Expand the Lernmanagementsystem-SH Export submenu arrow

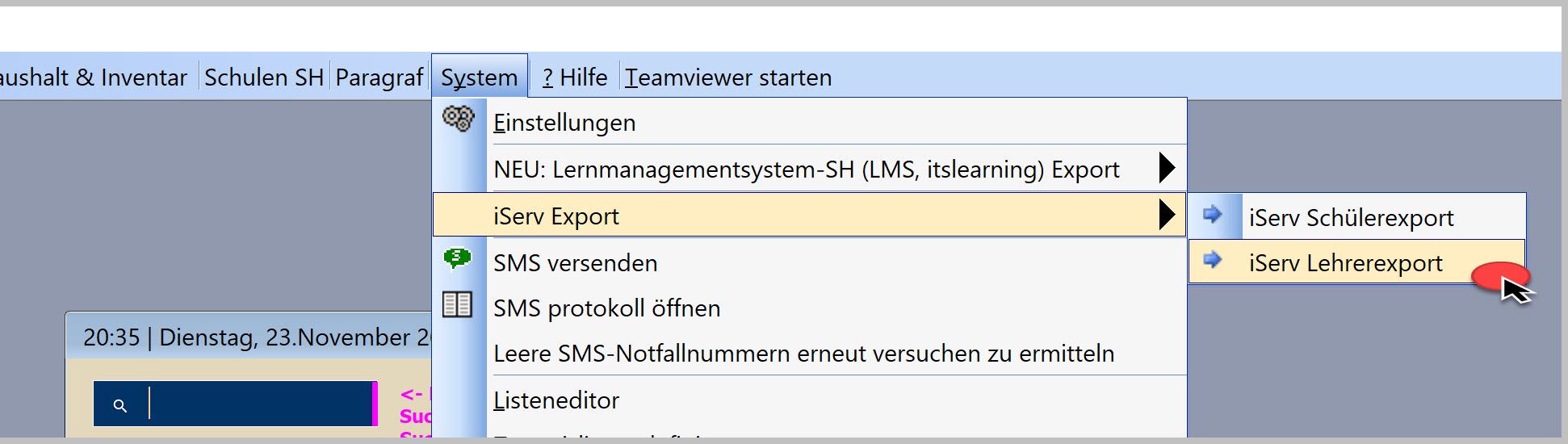(1167, 168)
